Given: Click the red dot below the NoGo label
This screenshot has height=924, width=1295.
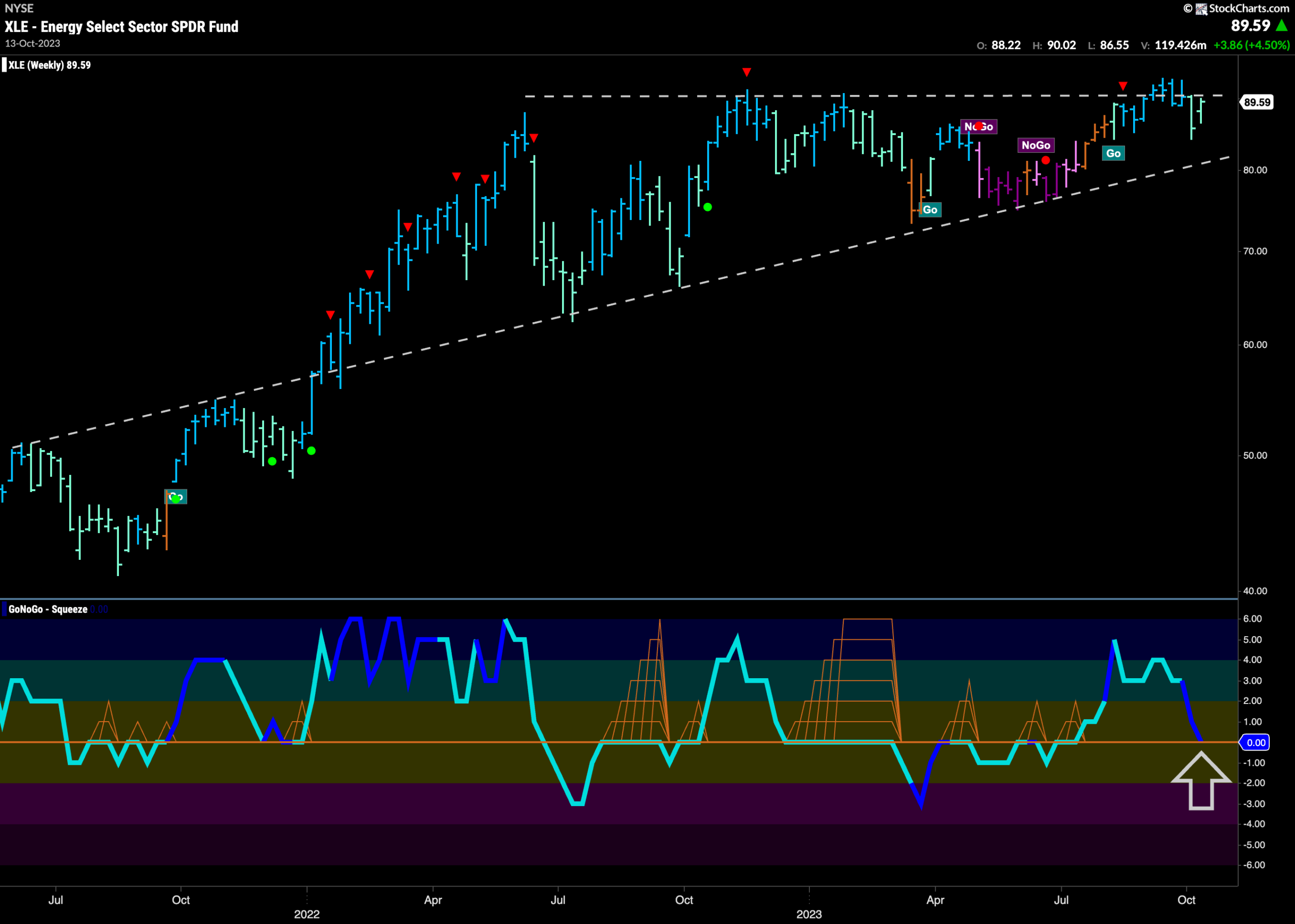Looking at the screenshot, I should click(1045, 160).
